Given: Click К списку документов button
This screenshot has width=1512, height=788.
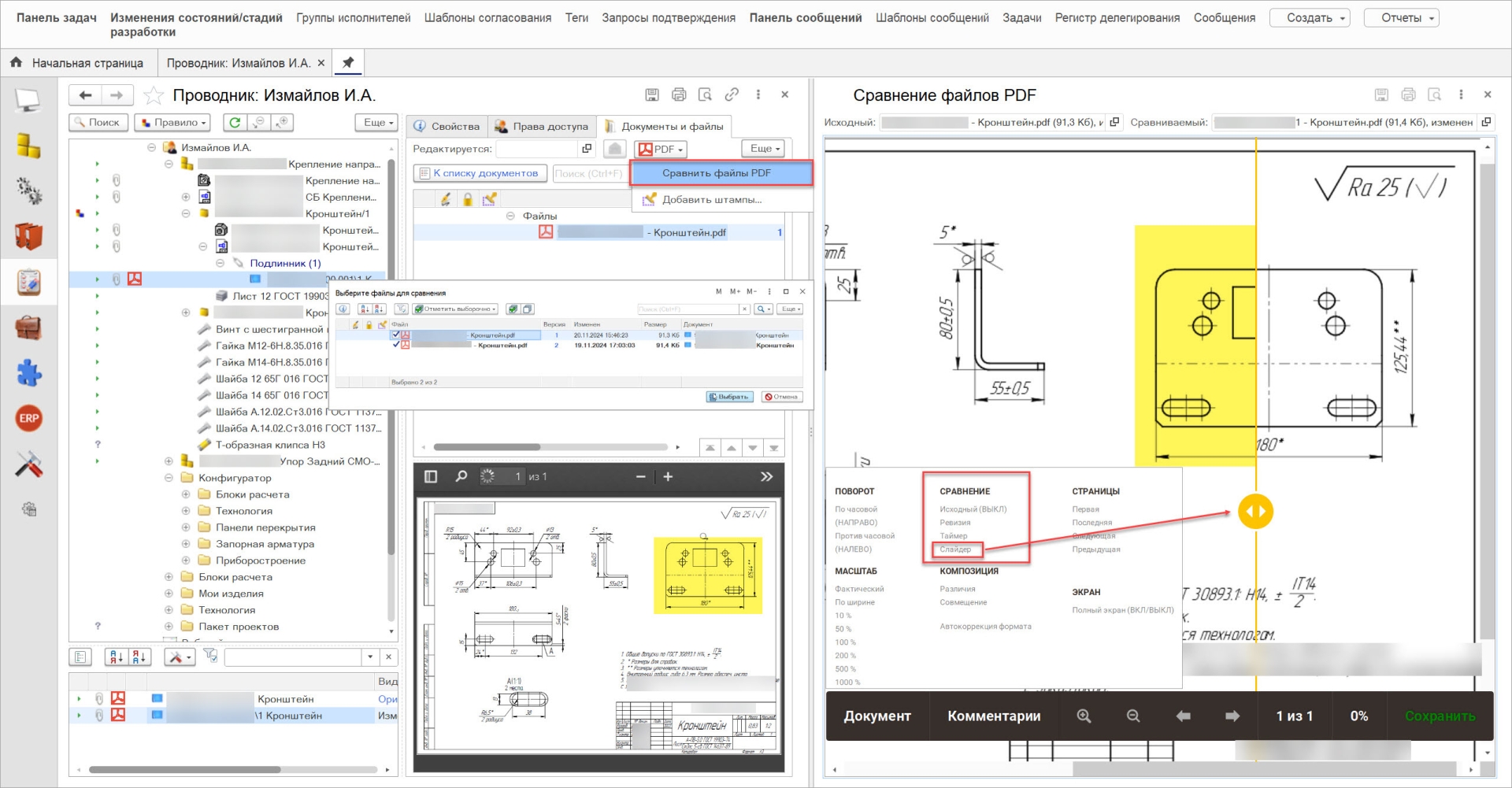Looking at the screenshot, I should 480,173.
